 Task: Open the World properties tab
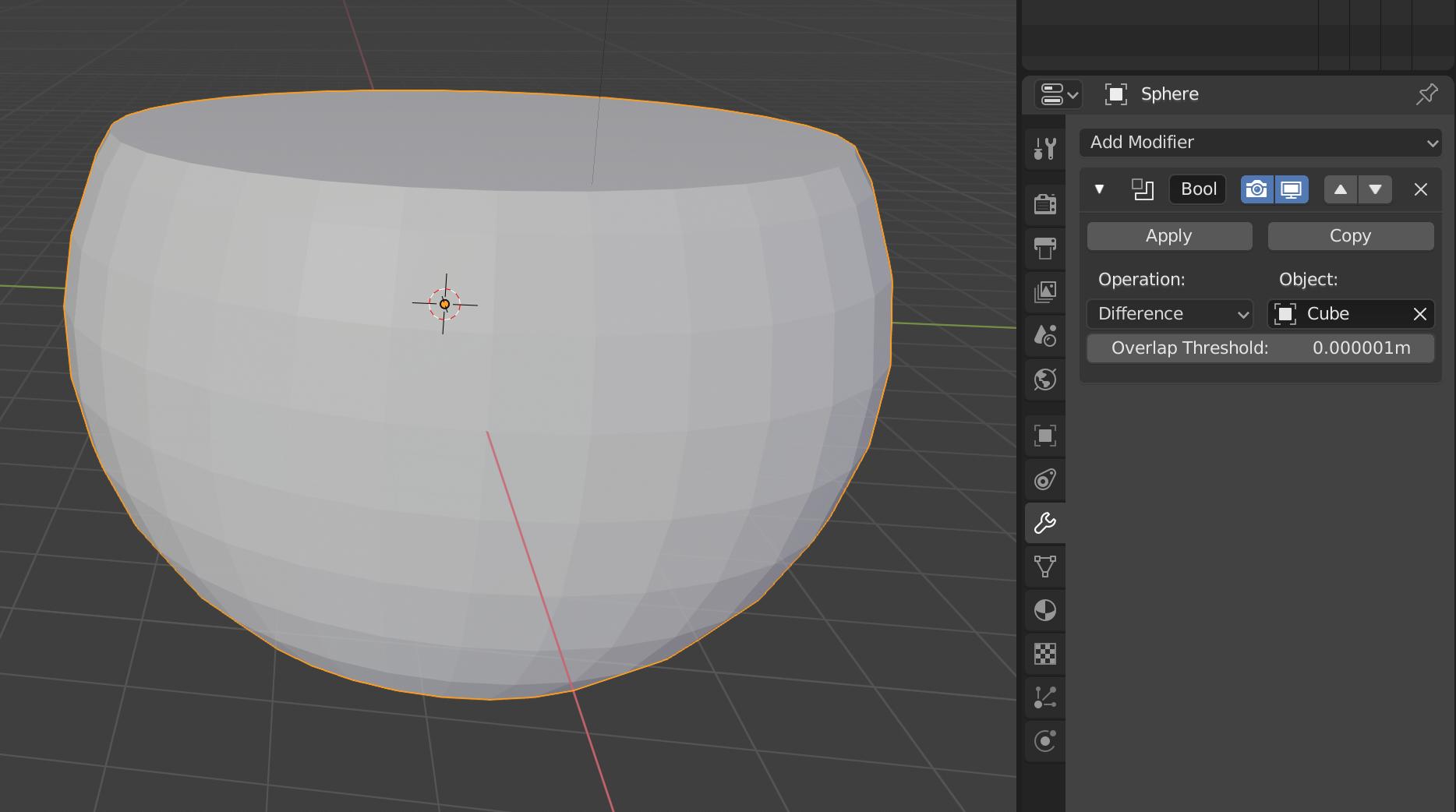(1045, 380)
